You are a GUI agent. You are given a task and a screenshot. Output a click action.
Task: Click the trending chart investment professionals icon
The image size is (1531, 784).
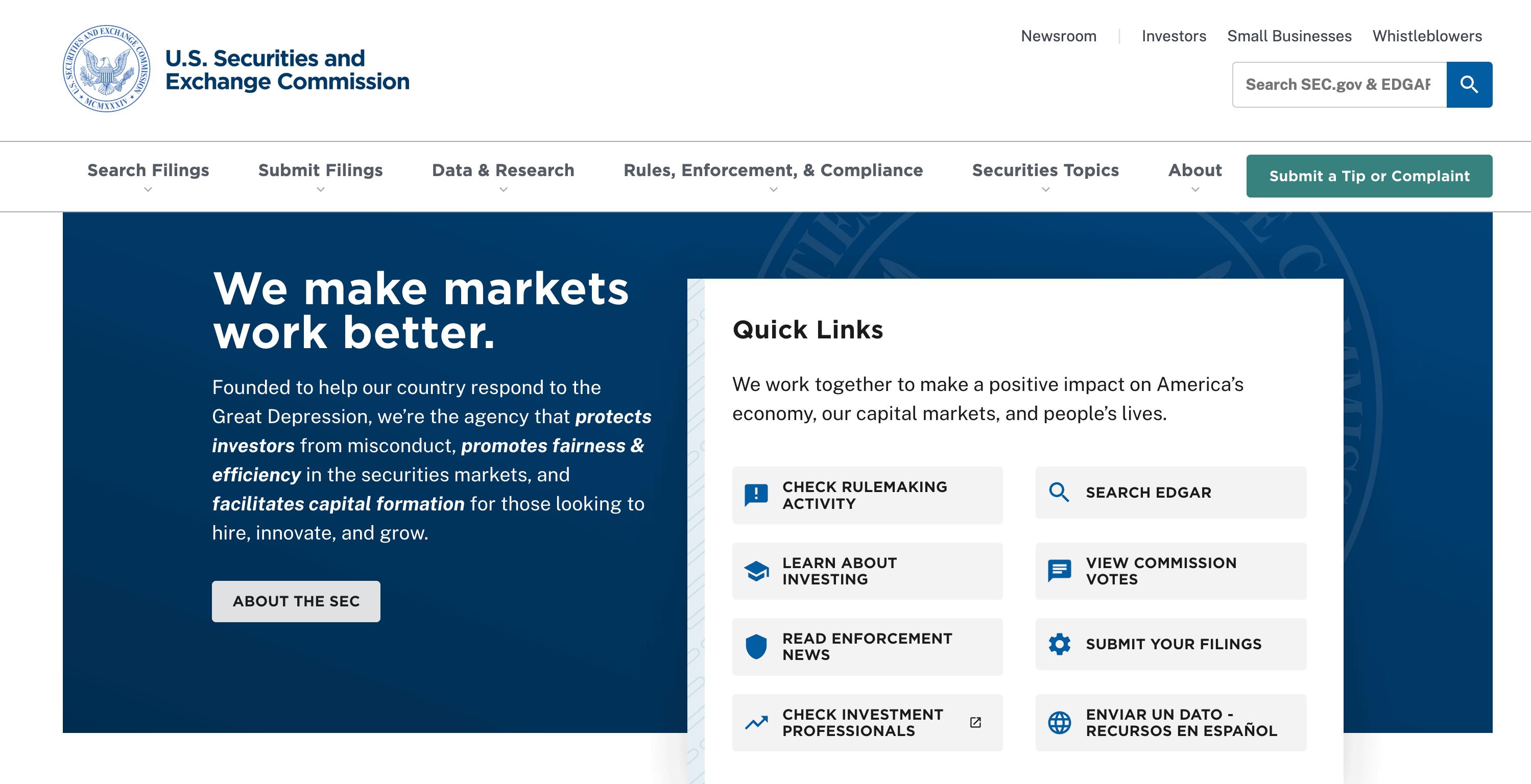pyautogui.click(x=756, y=722)
